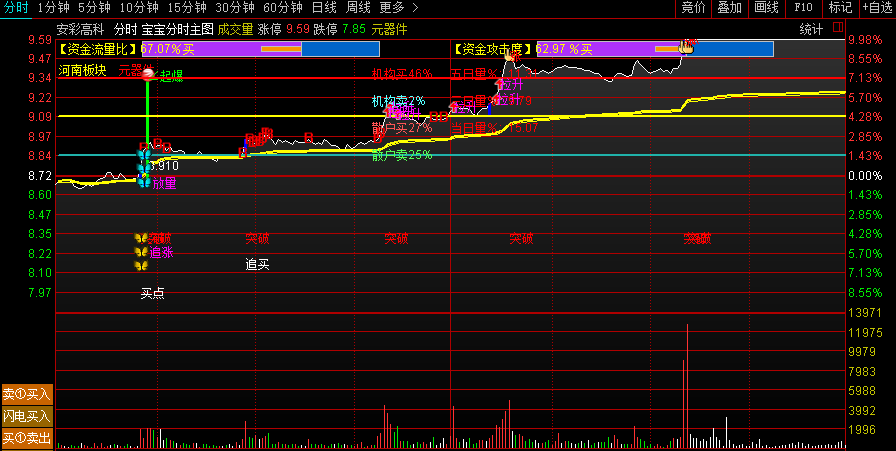Click the 7.97 price axis label
This screenshot has width=896, height=451.
pyautogui.click(x=40, y=293)
